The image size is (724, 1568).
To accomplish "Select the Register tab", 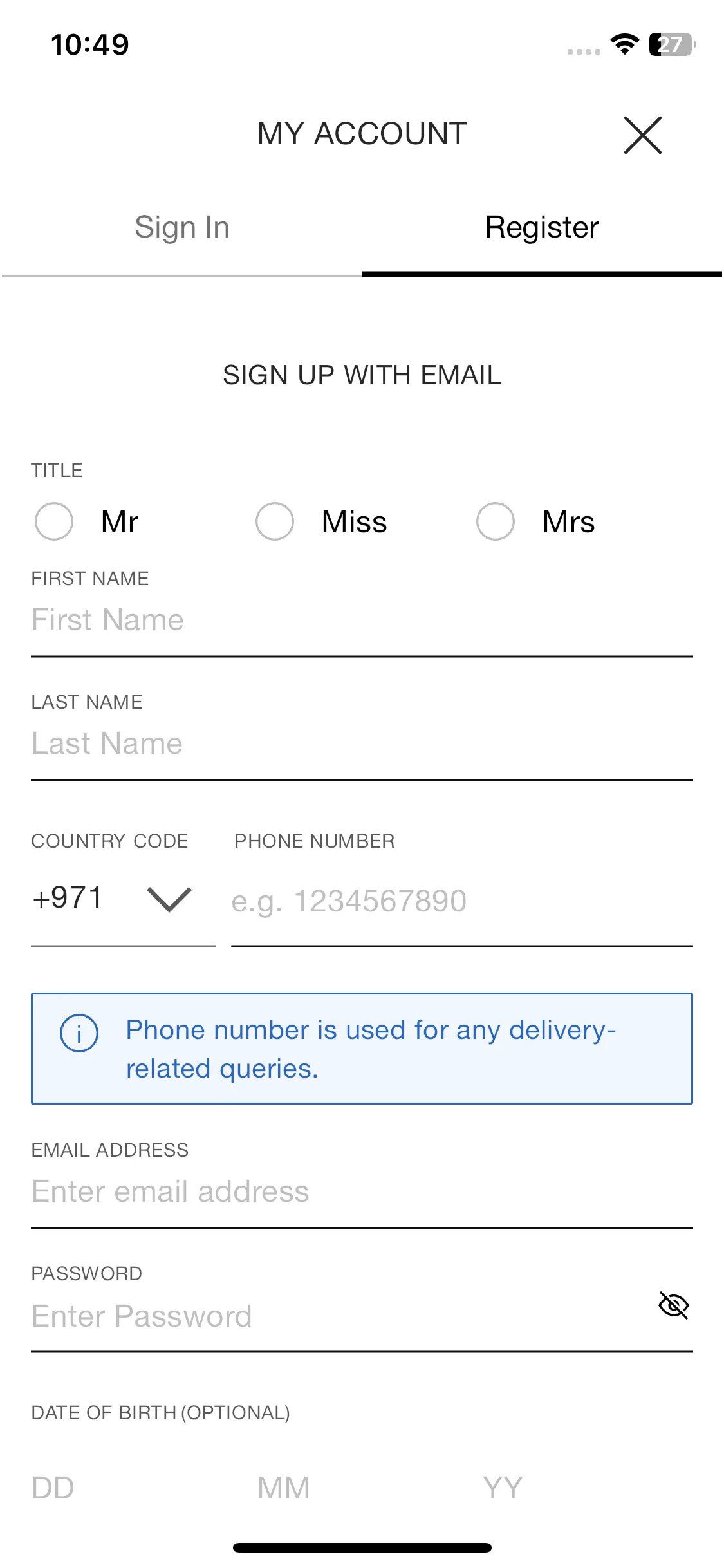I will 542,228.
